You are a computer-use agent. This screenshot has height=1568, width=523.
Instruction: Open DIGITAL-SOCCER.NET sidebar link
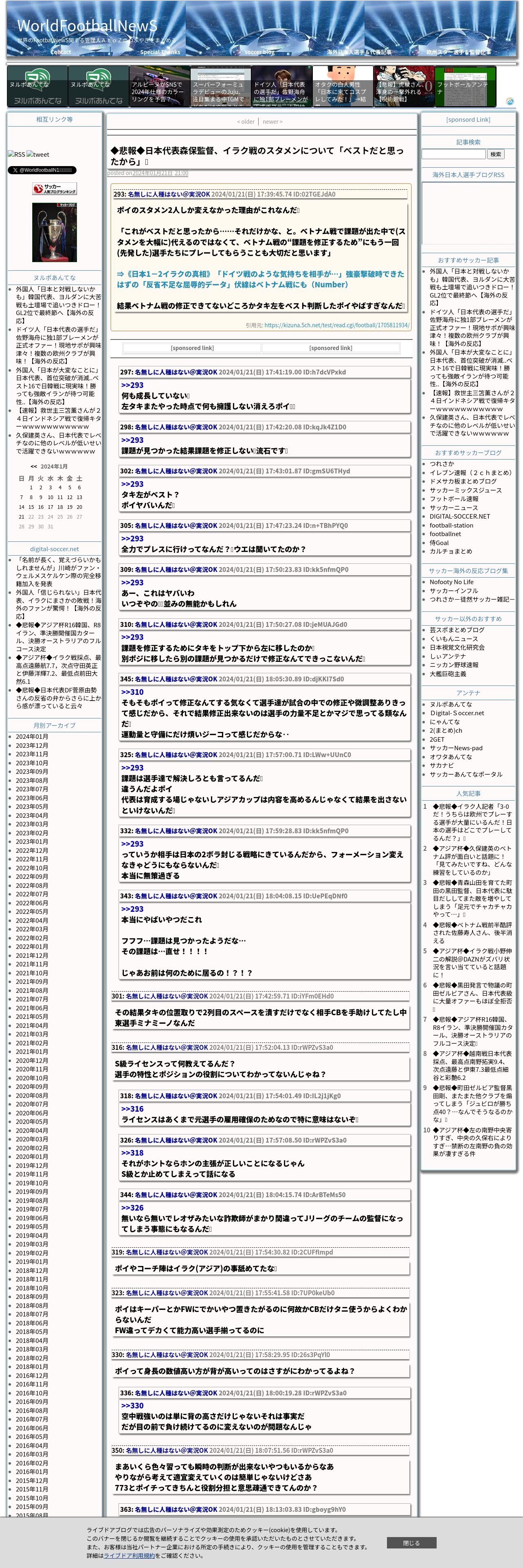460,516
